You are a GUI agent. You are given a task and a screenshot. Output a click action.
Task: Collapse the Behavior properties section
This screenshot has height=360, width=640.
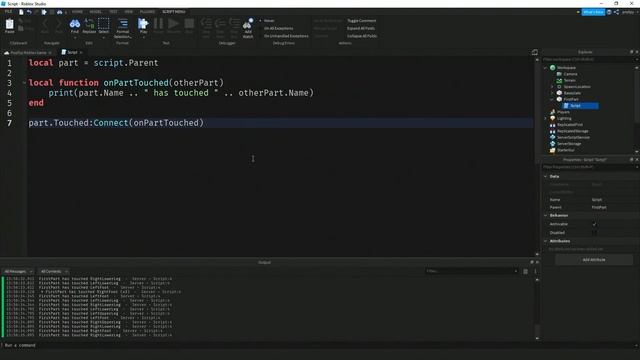click(x=546, y=215)
